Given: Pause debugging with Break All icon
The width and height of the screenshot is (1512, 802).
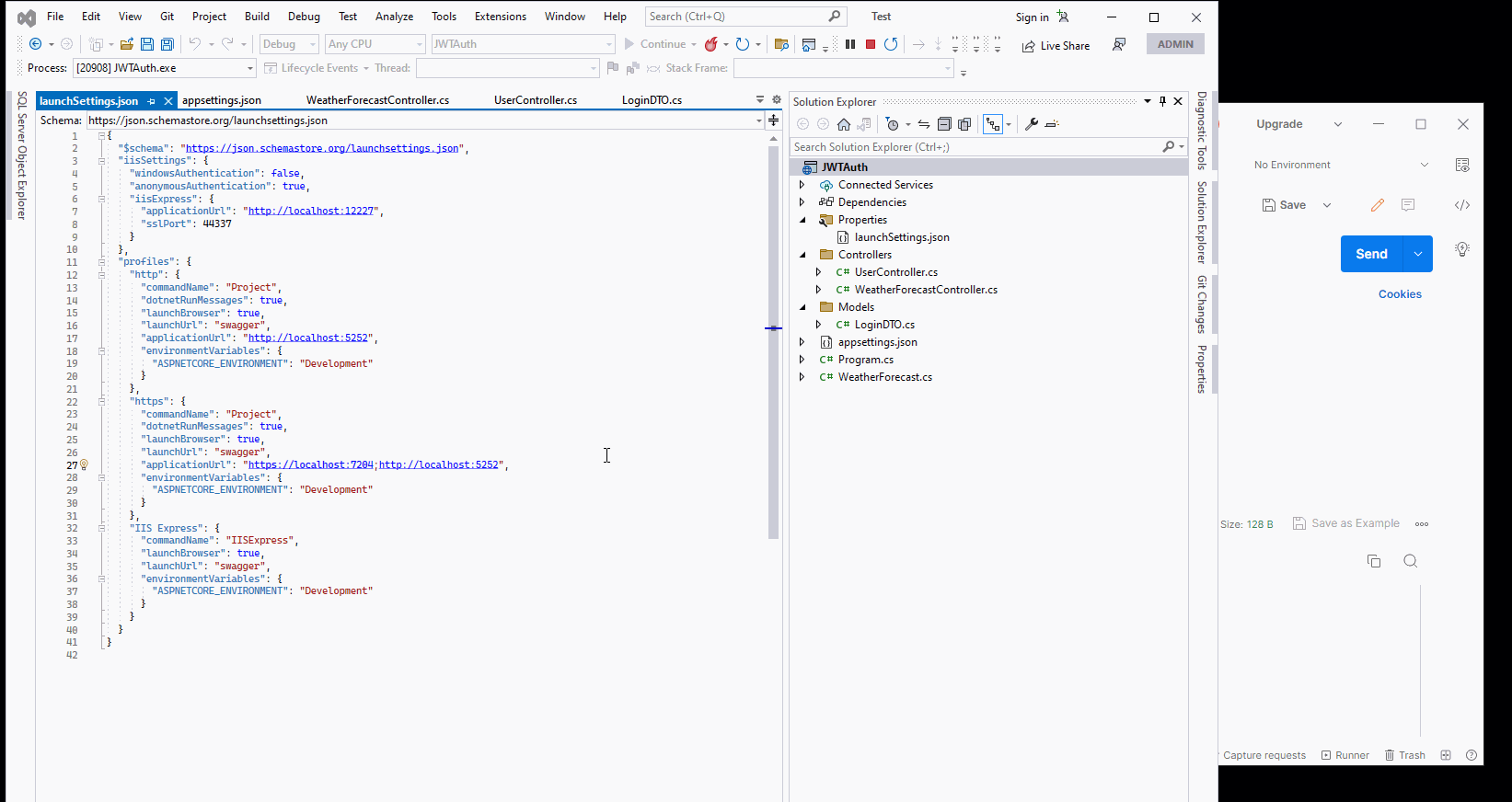Looking at the screenshot, I should (x=850, y=44).
